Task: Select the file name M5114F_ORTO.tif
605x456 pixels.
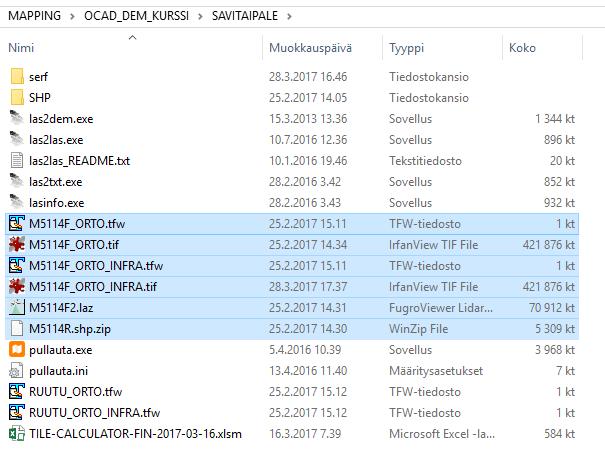Action: (x=74, y=245)
